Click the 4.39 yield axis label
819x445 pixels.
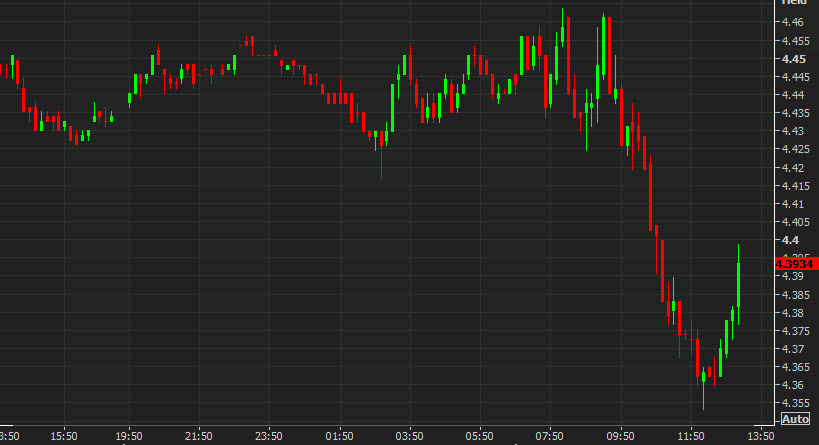click(792, 276)
